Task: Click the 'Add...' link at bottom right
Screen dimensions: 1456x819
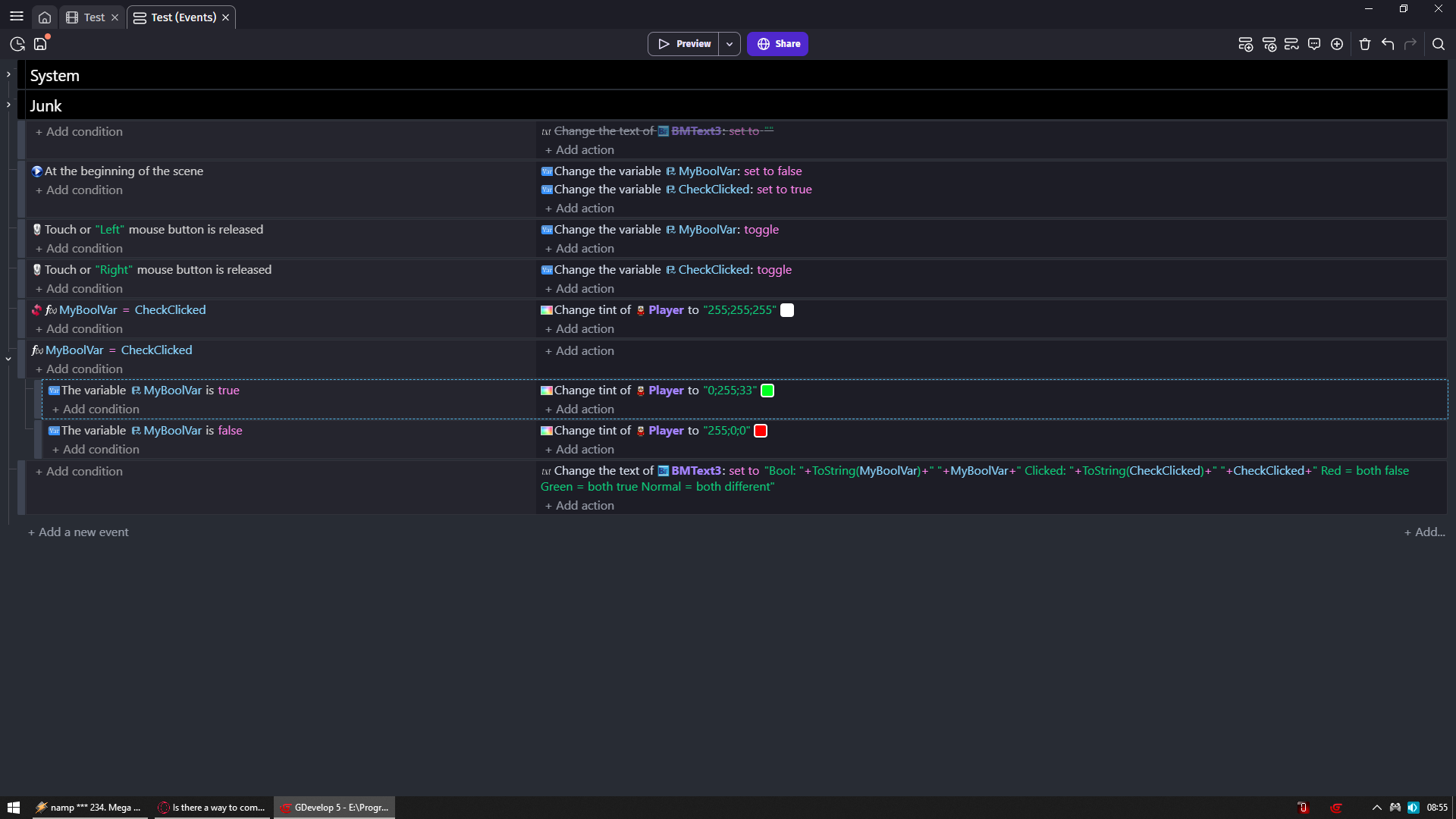Action: coord(1424,532)
